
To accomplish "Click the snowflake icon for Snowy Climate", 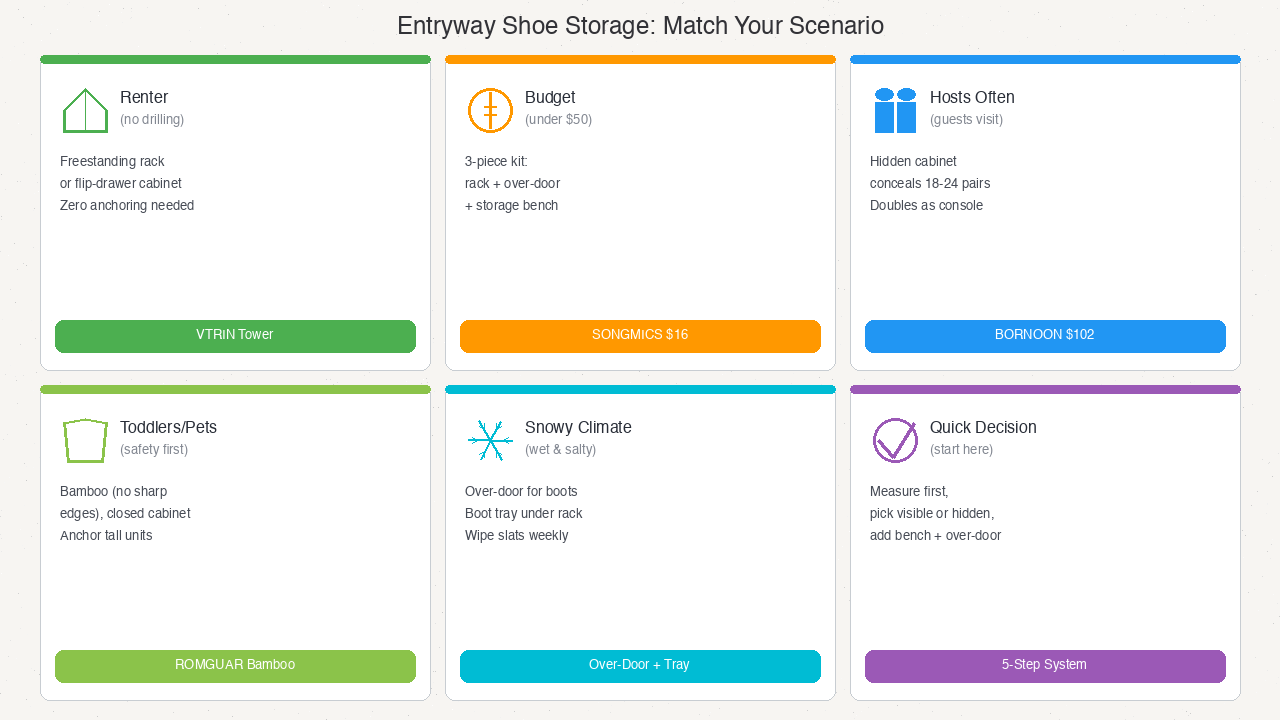I will click(x=490, y=440).
